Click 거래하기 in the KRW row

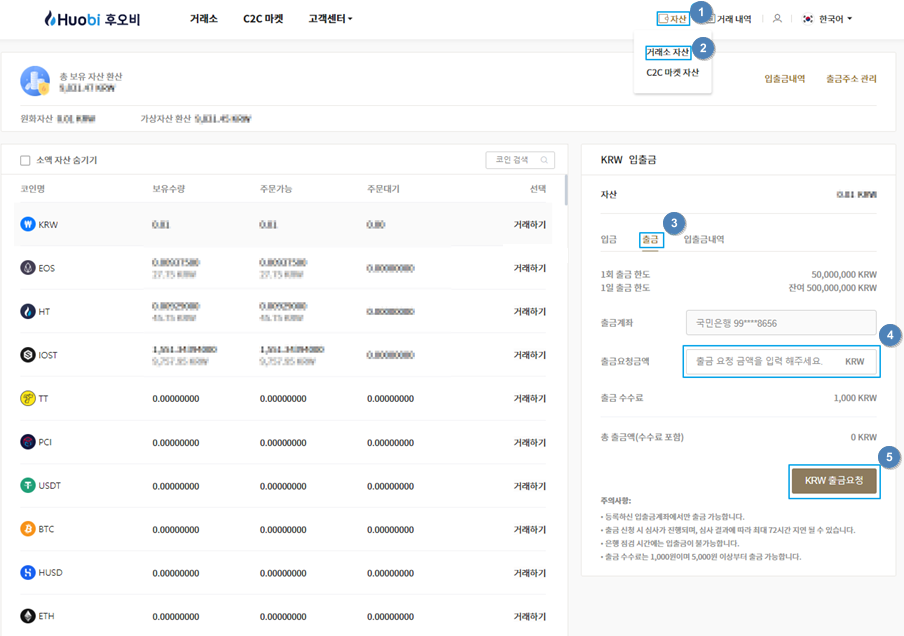[x=529, y=224]
